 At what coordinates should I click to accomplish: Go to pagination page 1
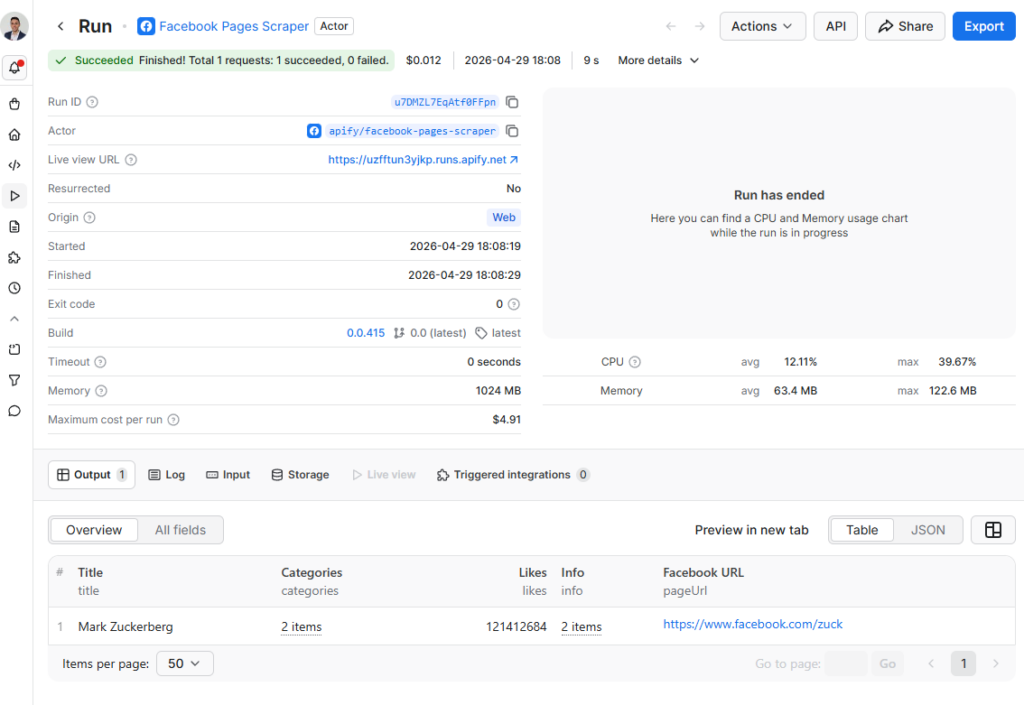963,664
